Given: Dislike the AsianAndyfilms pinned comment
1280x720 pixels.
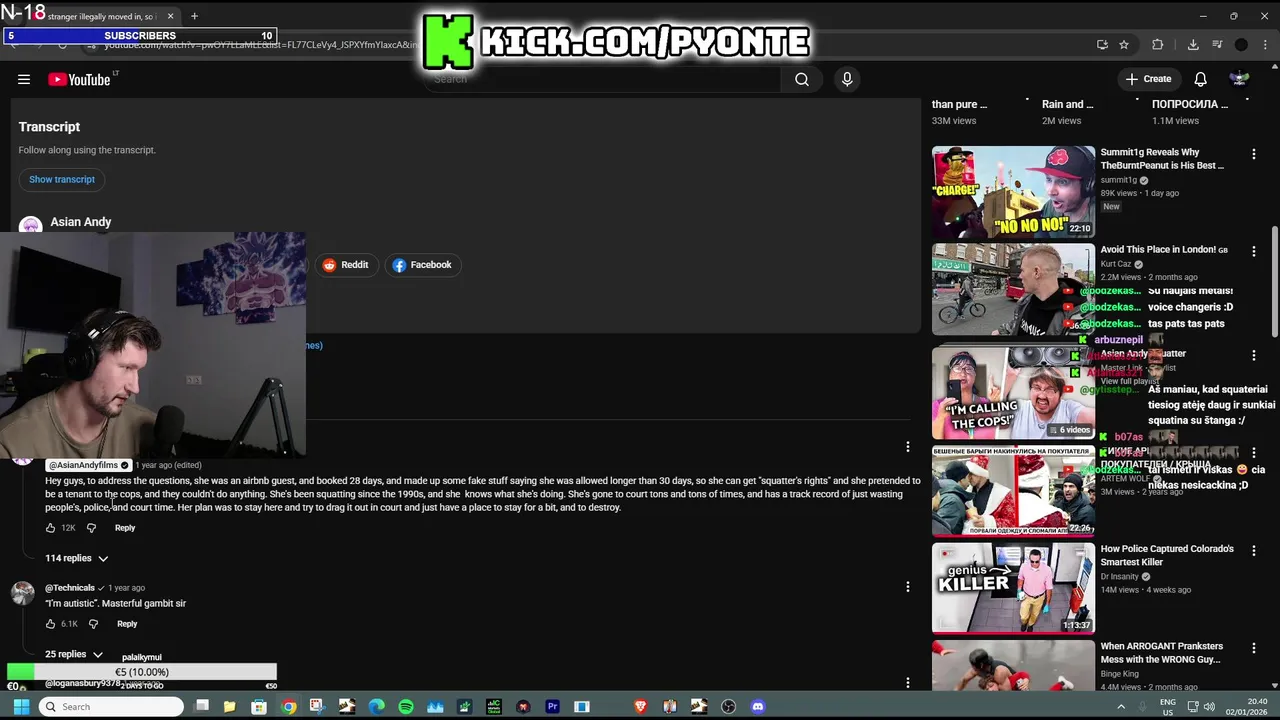Looking at the screenshot, I should pyautogui.click(x=91, y=528).
